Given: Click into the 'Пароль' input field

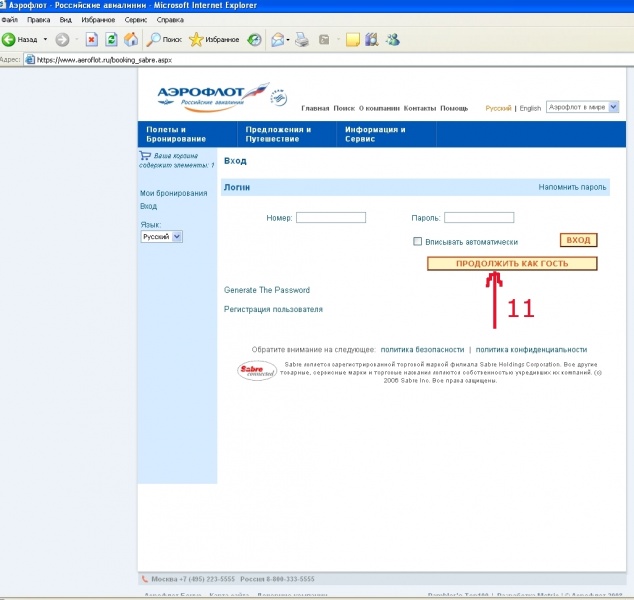Looking at the screenshot, I should click(479, 217).
